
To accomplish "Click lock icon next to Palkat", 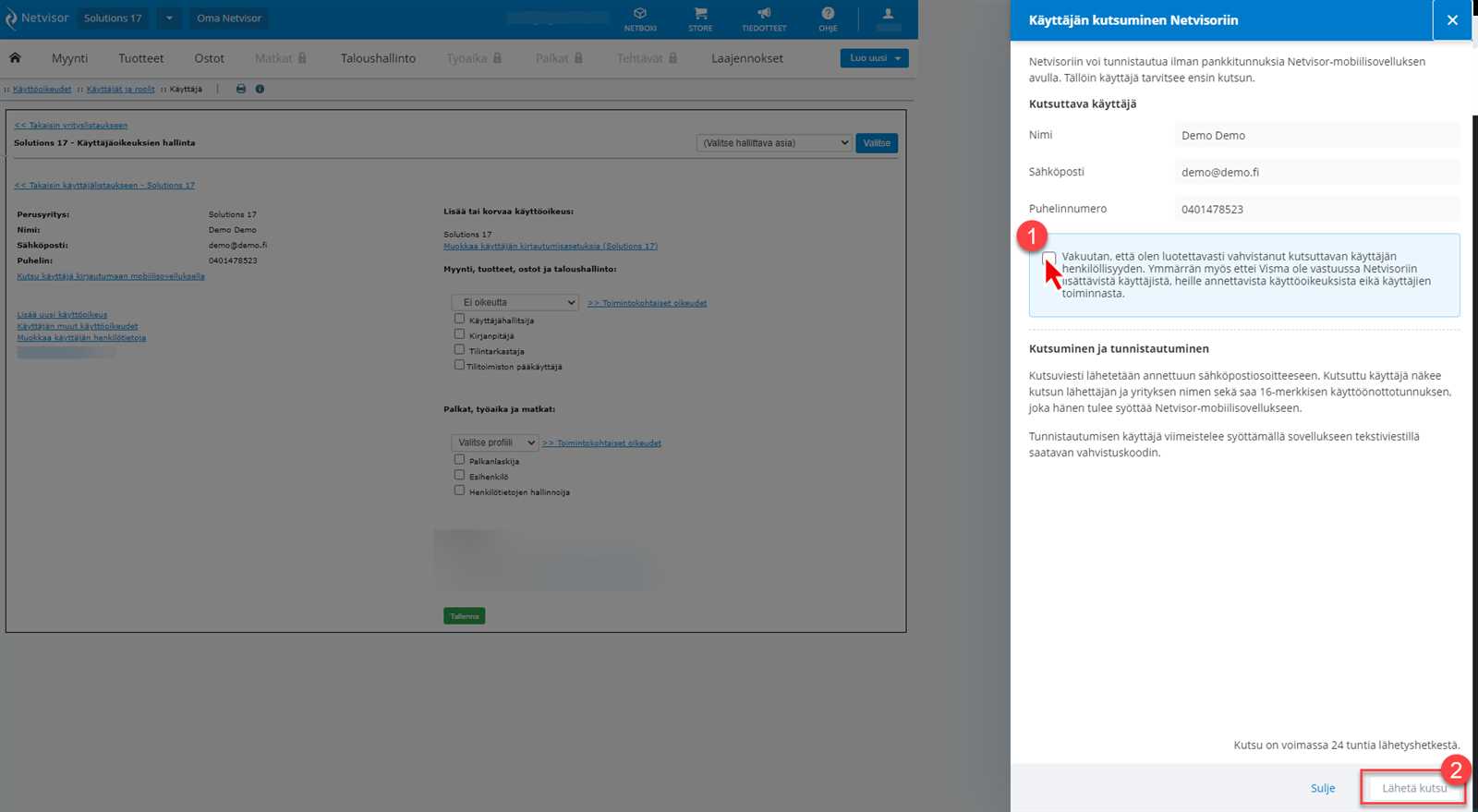I will coord(578,58).
